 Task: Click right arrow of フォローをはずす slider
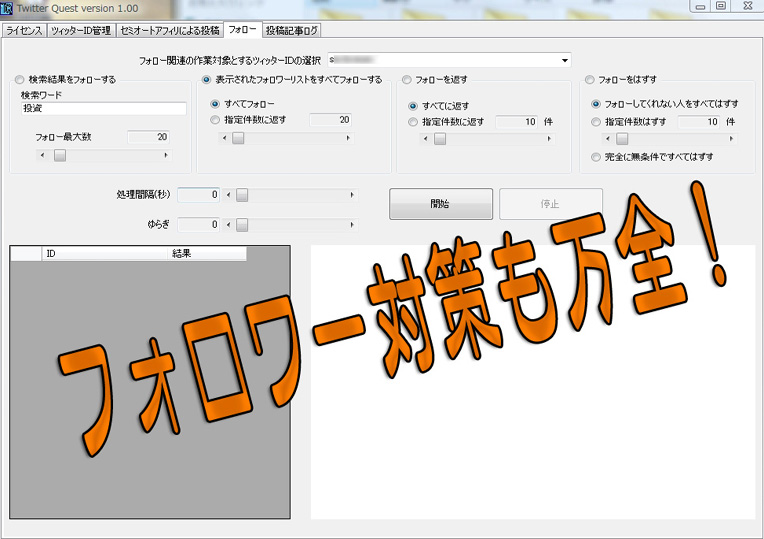[731, 139]
